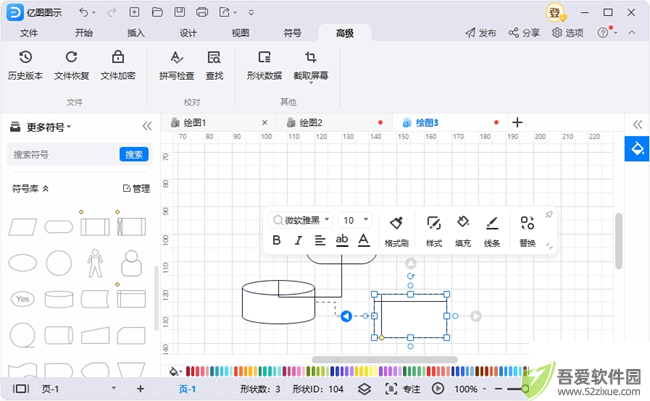Click the page layout icon in status bar

pyautogui.click(x=21, y=389)
